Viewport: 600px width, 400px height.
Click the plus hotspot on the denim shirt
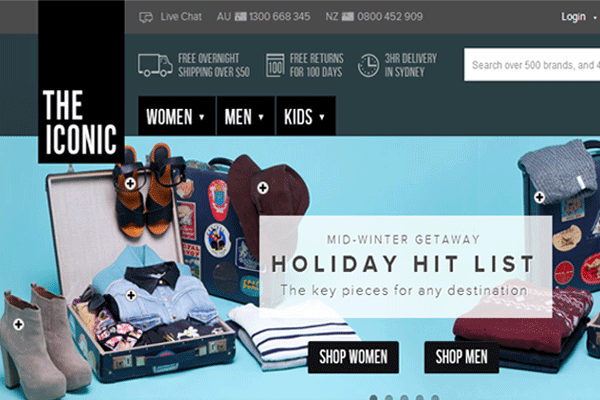point(131,296)
